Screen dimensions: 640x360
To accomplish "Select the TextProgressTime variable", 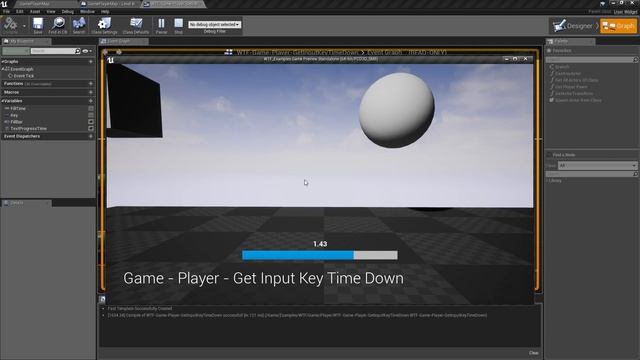I will [x=29, y=129].
